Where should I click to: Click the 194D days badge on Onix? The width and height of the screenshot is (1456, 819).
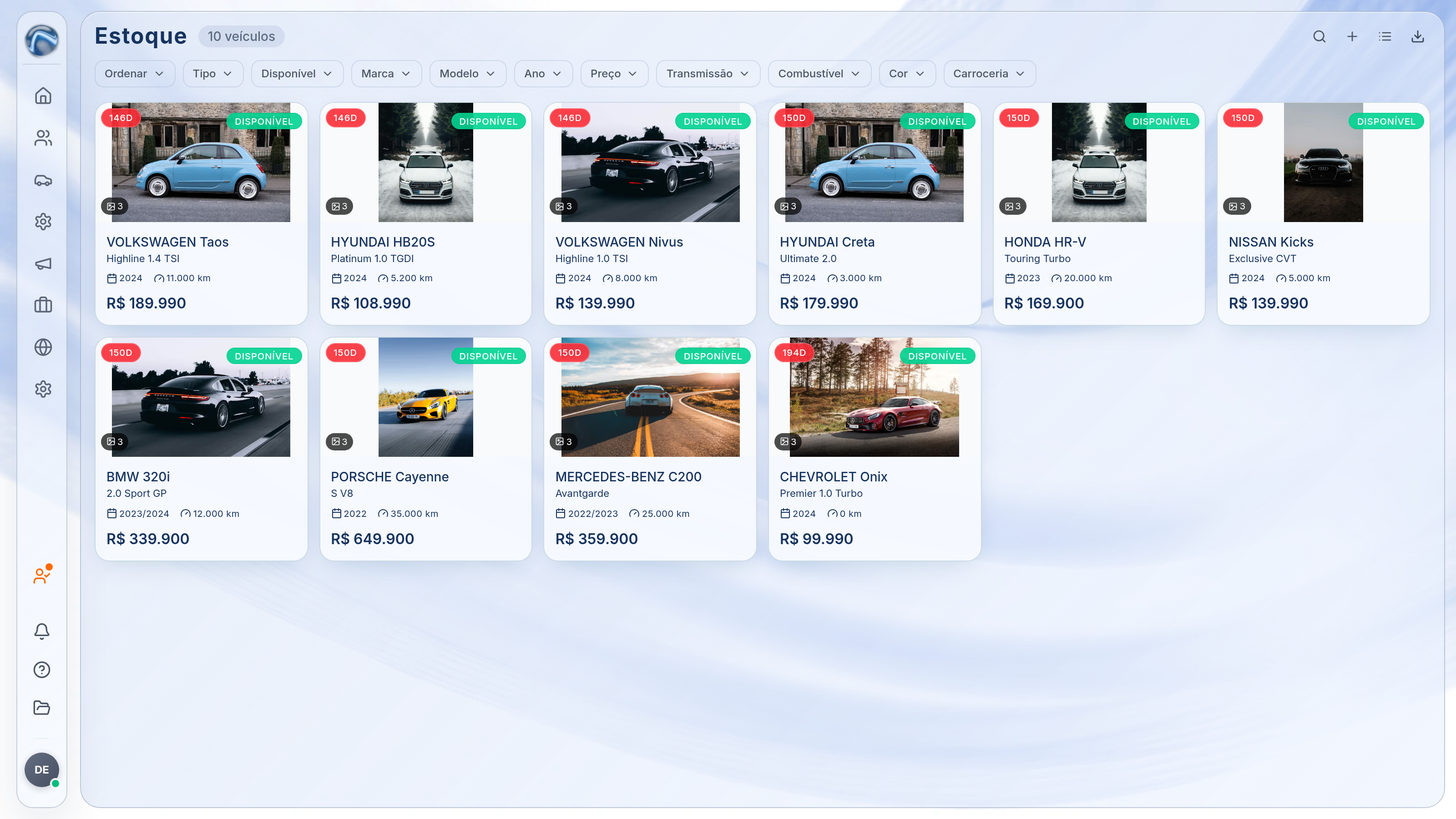(x=794, y=353)
